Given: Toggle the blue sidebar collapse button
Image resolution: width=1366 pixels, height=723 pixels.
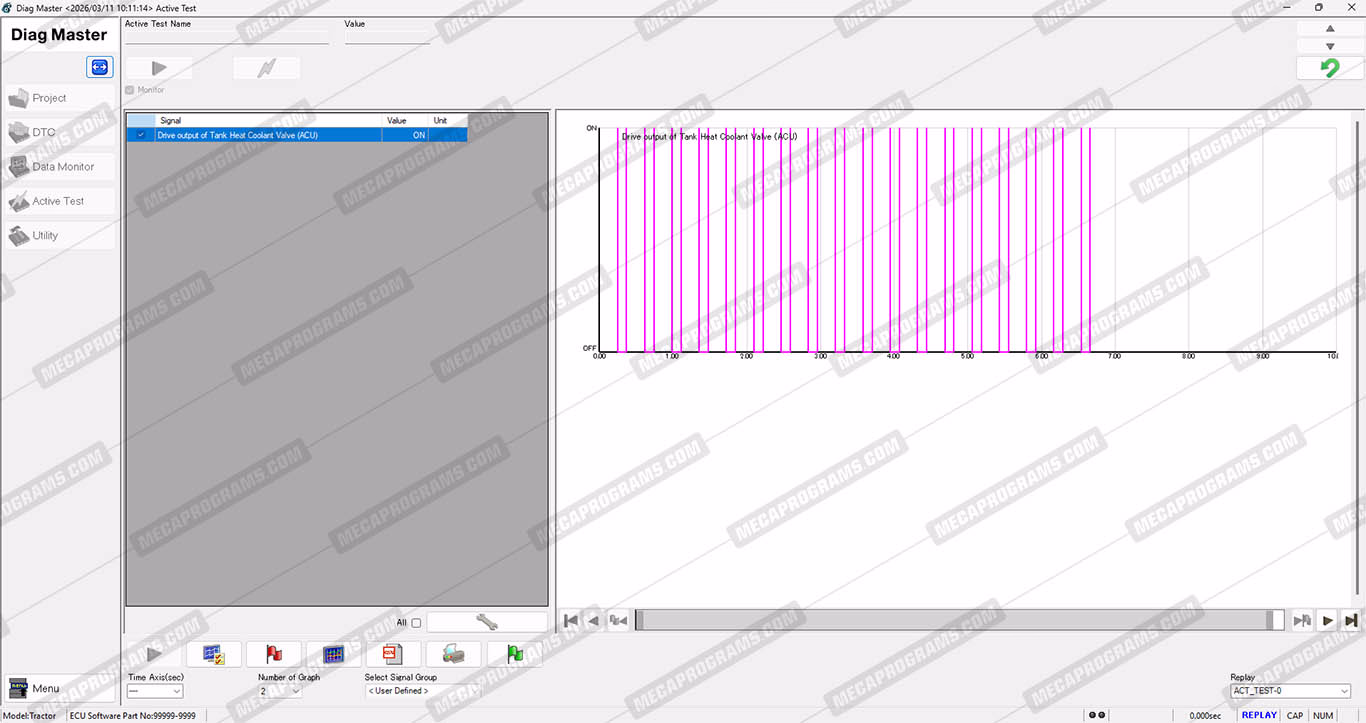Looking at the screenshot, I should coord(99,67).
